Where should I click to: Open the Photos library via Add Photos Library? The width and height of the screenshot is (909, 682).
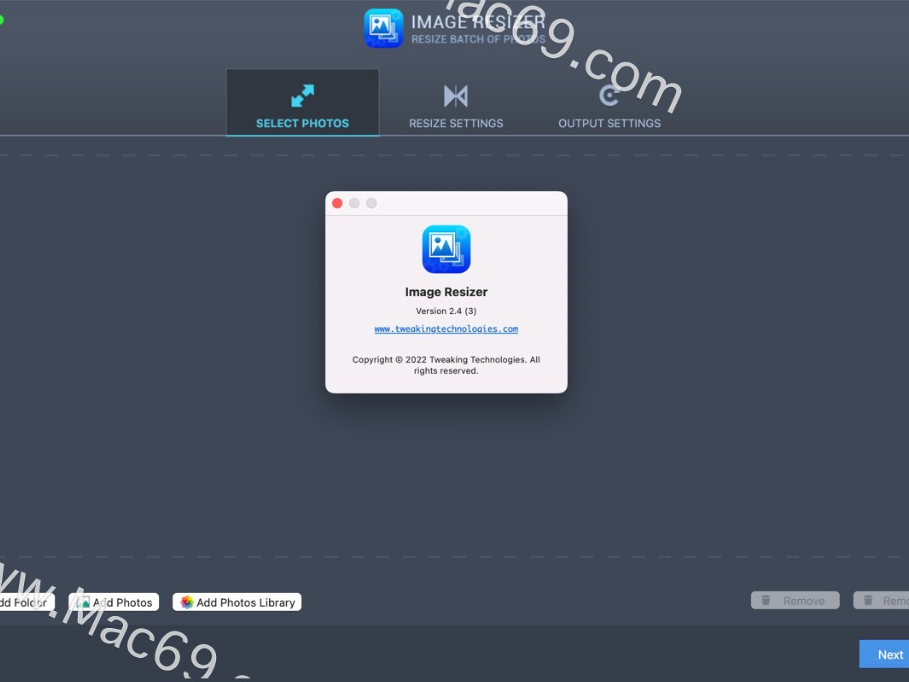click(x=236, y=602)
